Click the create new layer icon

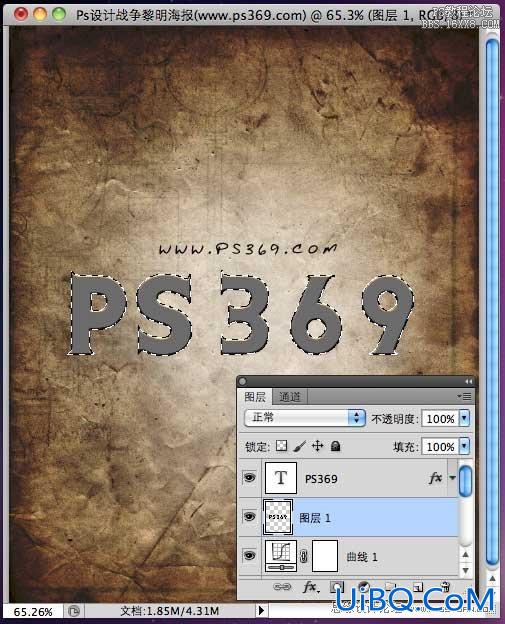click(x=417, y=587)
